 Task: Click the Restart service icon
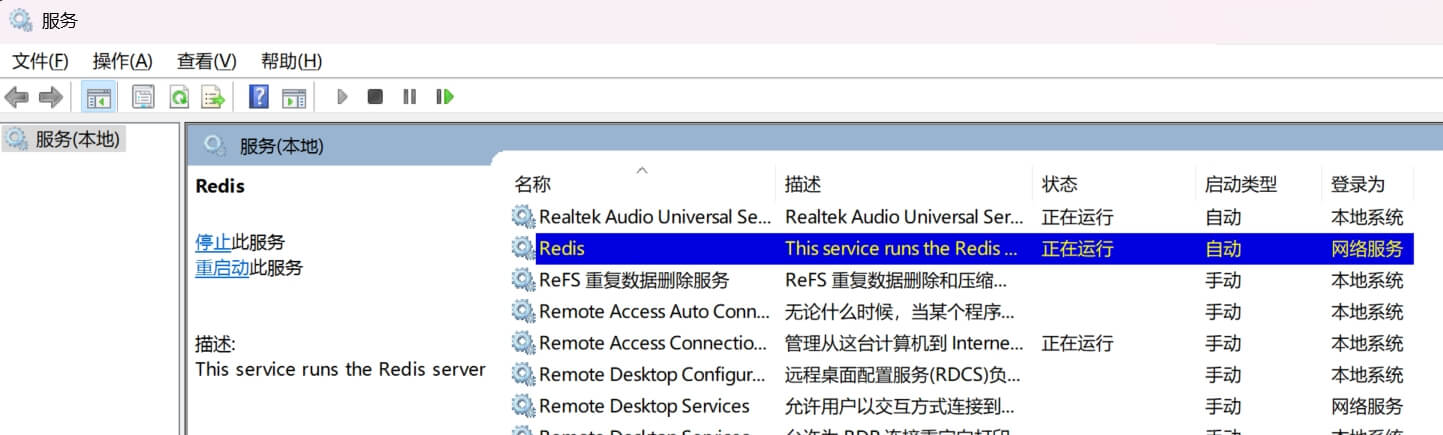pos(445,97)
